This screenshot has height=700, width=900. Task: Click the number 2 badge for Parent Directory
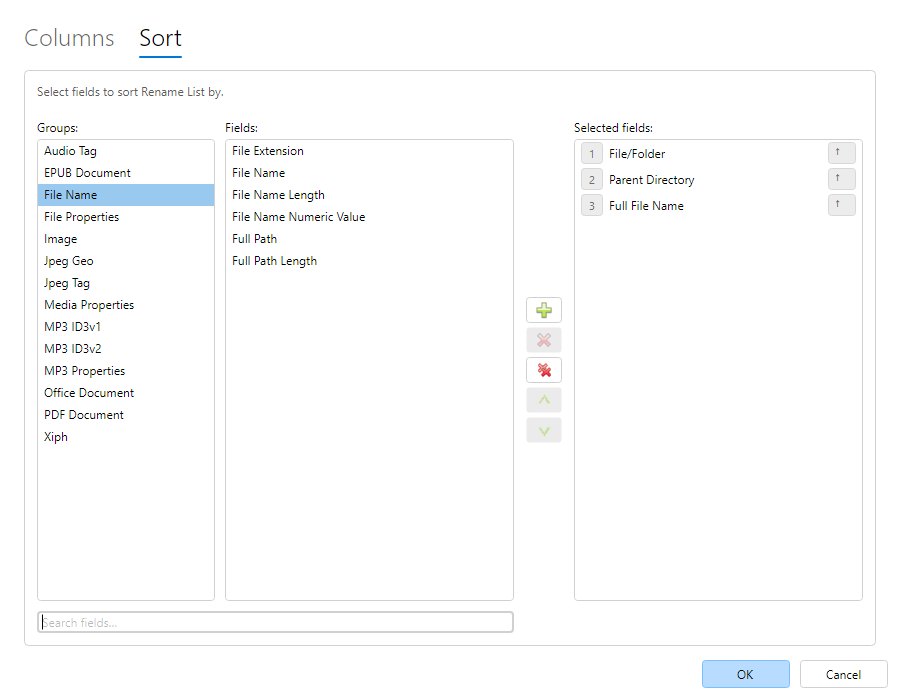(591, 180)
